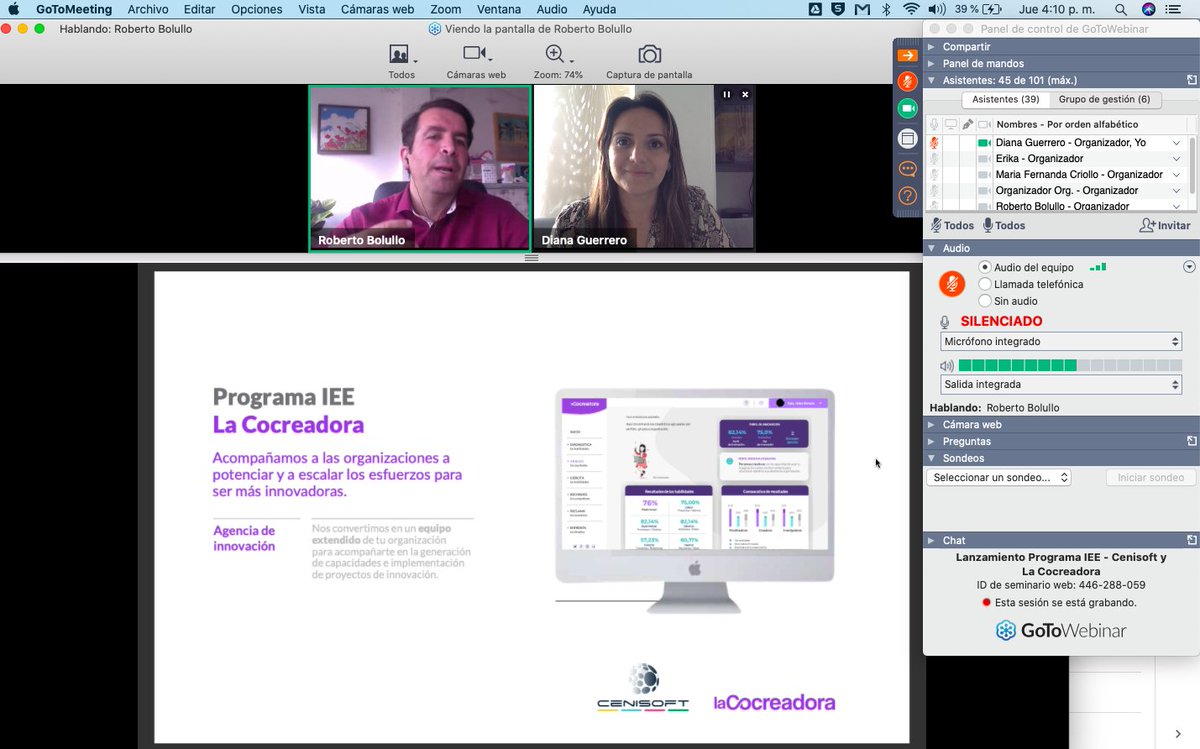Switch to Asistentes (39) tab
This screenshot has width=1200, height=749.
click(1005, 99)
